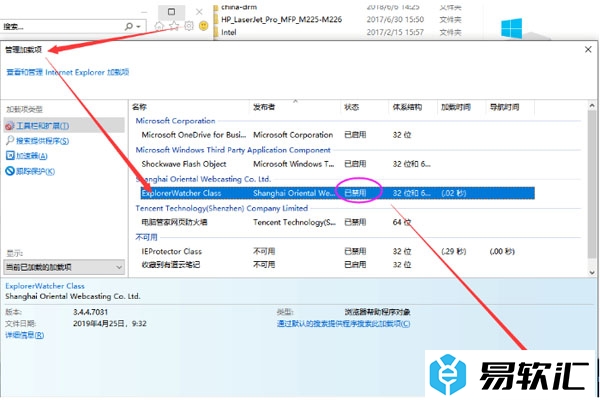Click the version value 3.4.4.7031
600x400 pixels.
point(90,312)
